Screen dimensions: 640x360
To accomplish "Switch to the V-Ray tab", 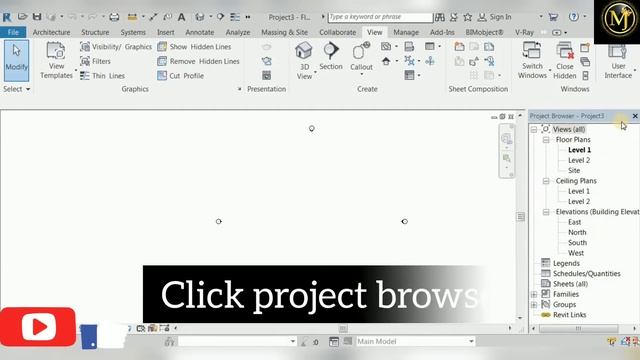I will (524, 32).
